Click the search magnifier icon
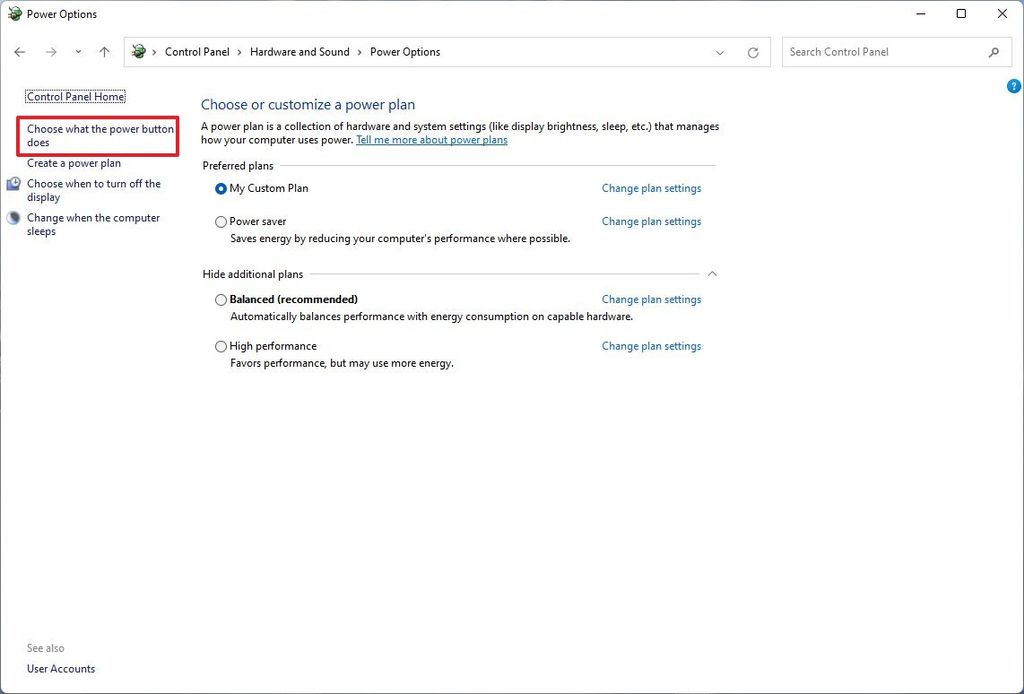 [x=994, y=52]
